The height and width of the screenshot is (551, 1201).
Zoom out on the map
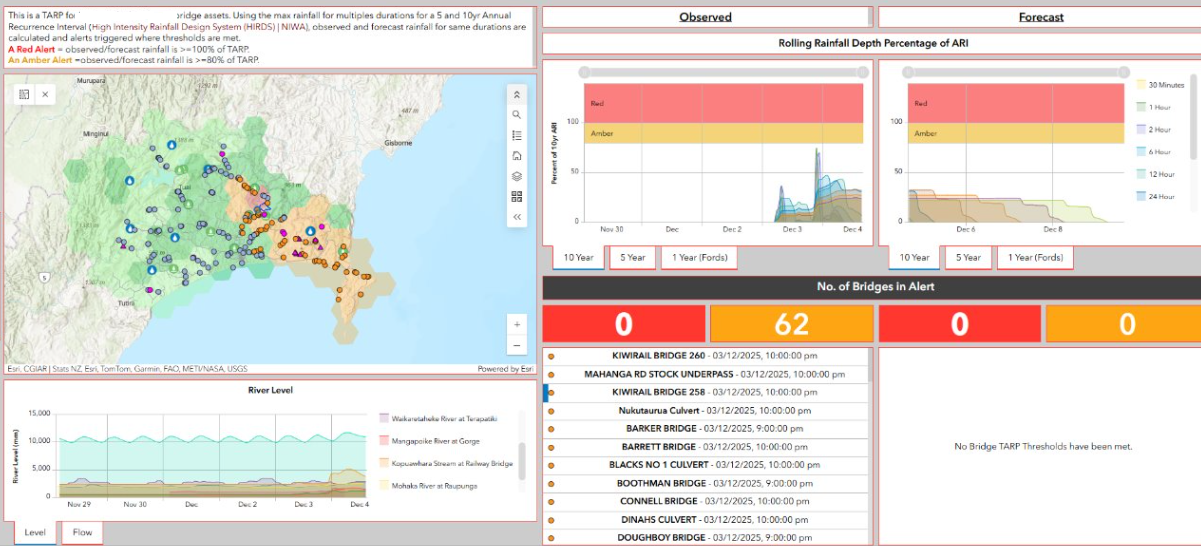coord(517,345)
